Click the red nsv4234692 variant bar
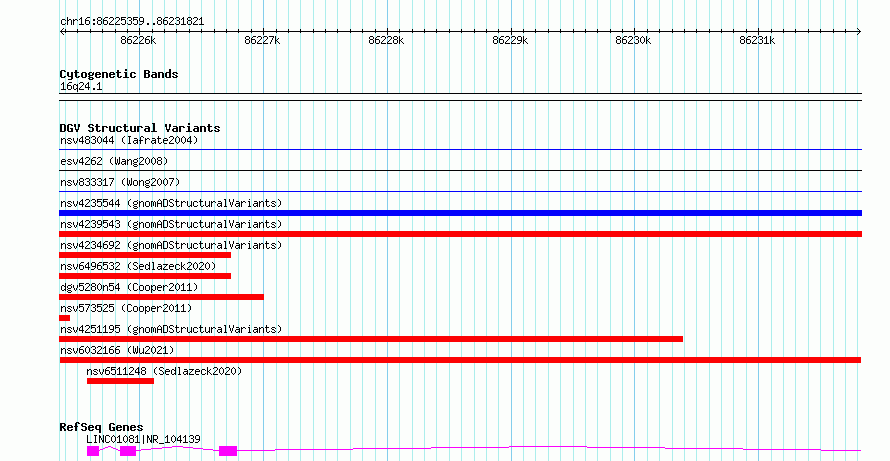Image resolution: width=890 pixels, height=461 pixels. point(145,255)
